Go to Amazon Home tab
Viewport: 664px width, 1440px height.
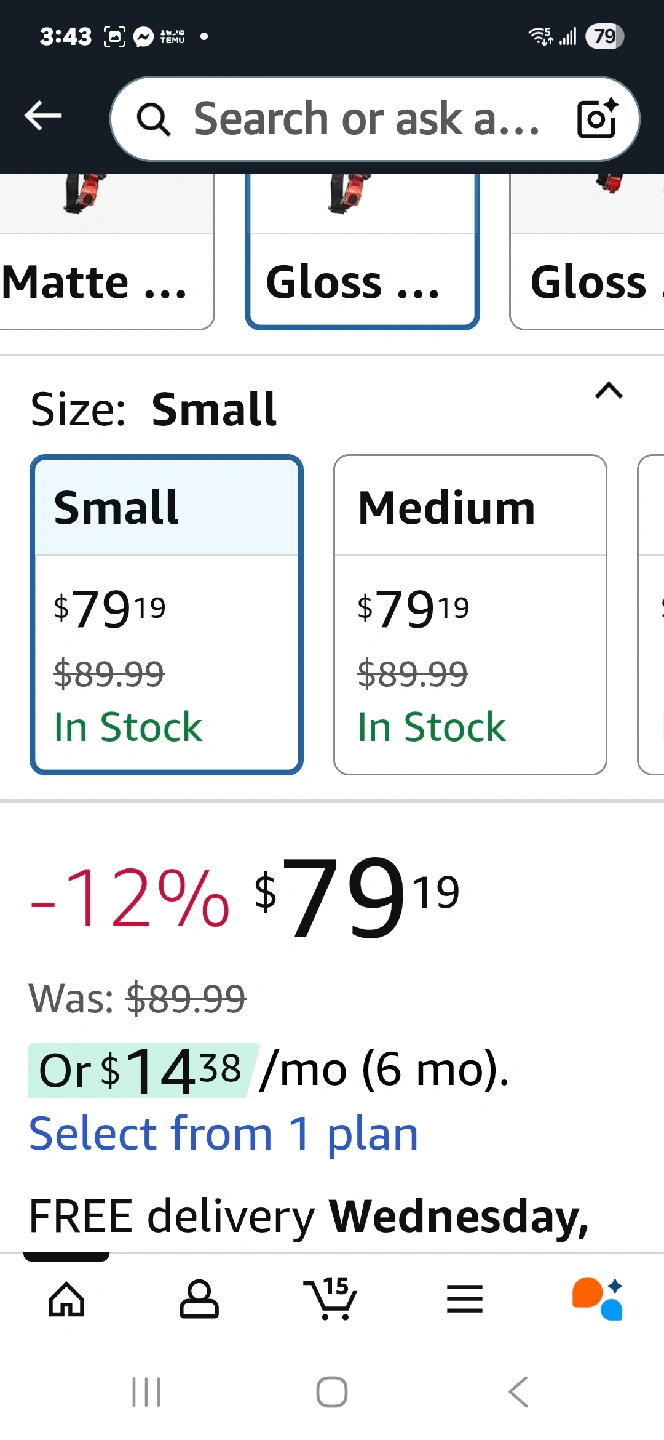point(67,1299)
